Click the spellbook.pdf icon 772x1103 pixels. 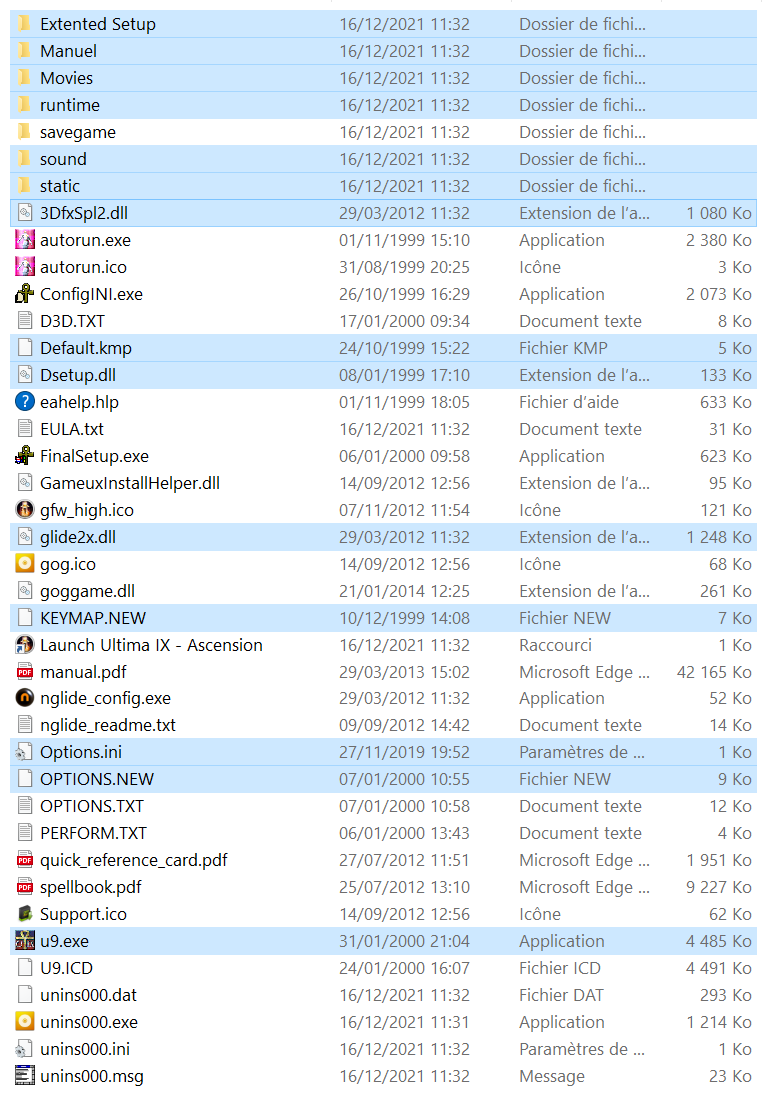pos(25,887)
